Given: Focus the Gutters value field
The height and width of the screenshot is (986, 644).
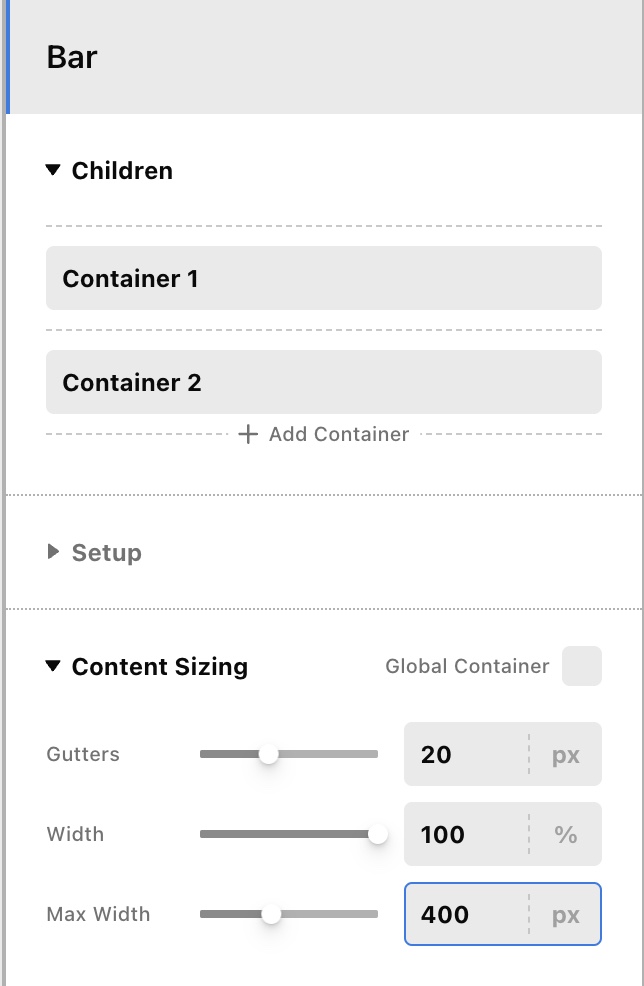Looking at the screenshot, I should point(465,754).
